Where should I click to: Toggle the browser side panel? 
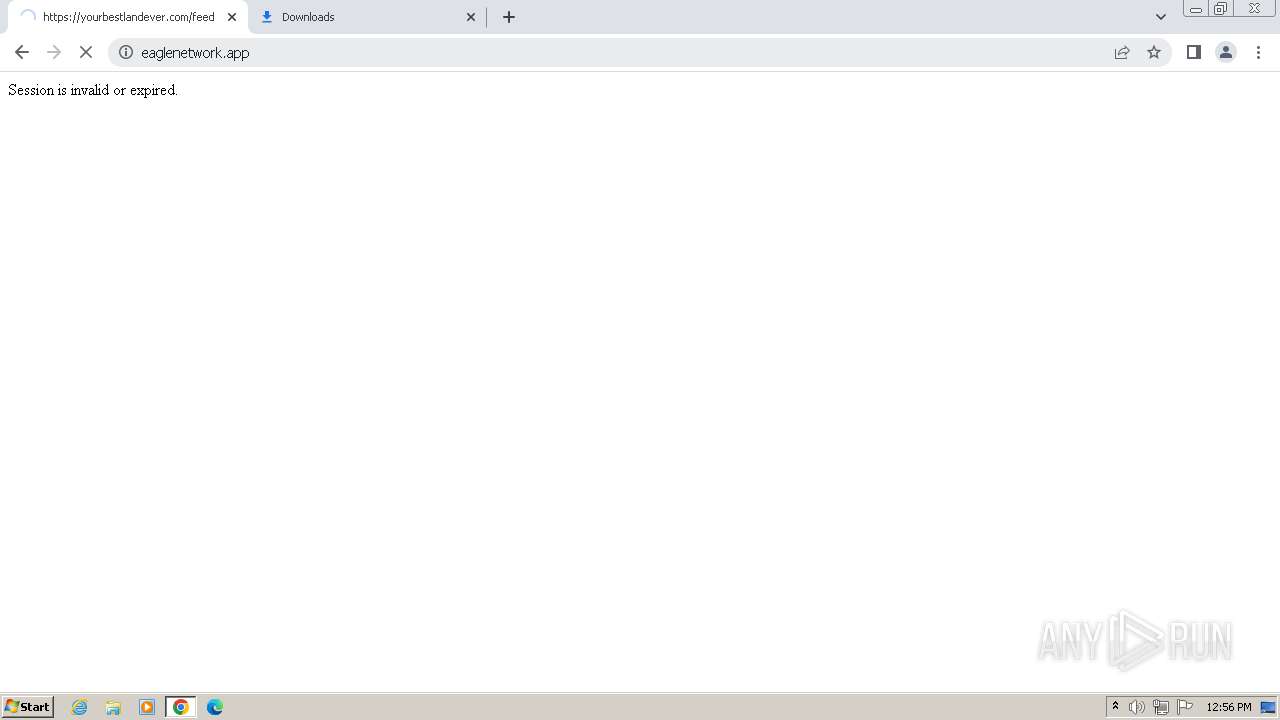[x=1193, y=52]
